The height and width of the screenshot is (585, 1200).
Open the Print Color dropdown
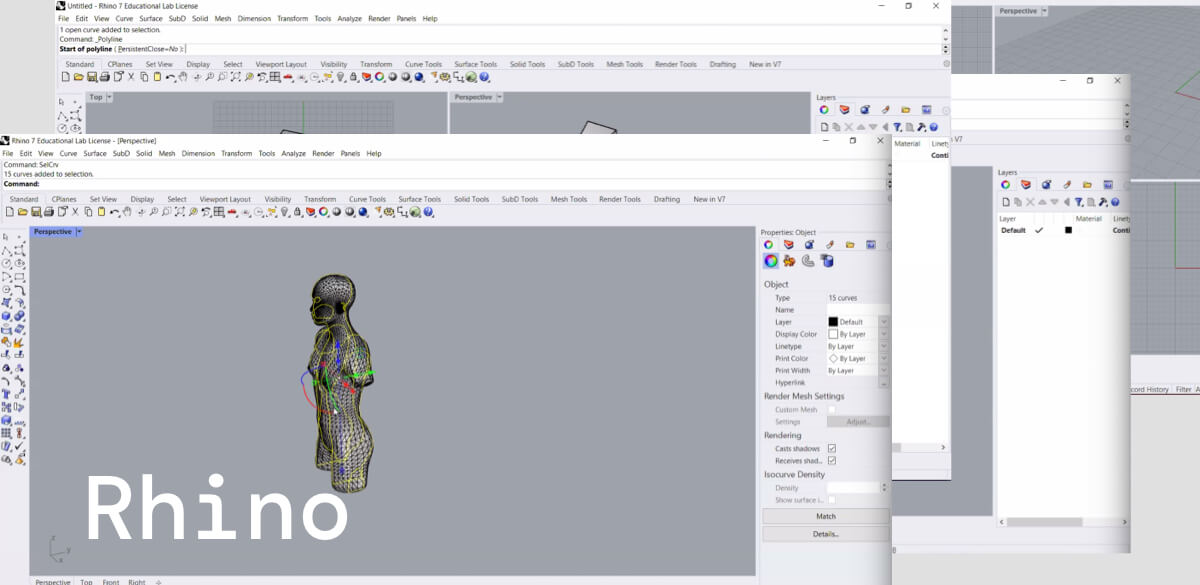click(x=883, y=358)
